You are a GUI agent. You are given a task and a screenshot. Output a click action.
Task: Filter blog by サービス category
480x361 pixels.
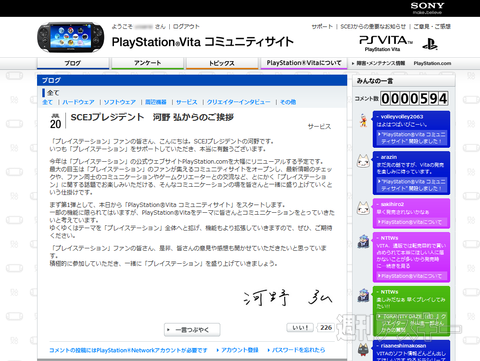[x=187, y=102]
